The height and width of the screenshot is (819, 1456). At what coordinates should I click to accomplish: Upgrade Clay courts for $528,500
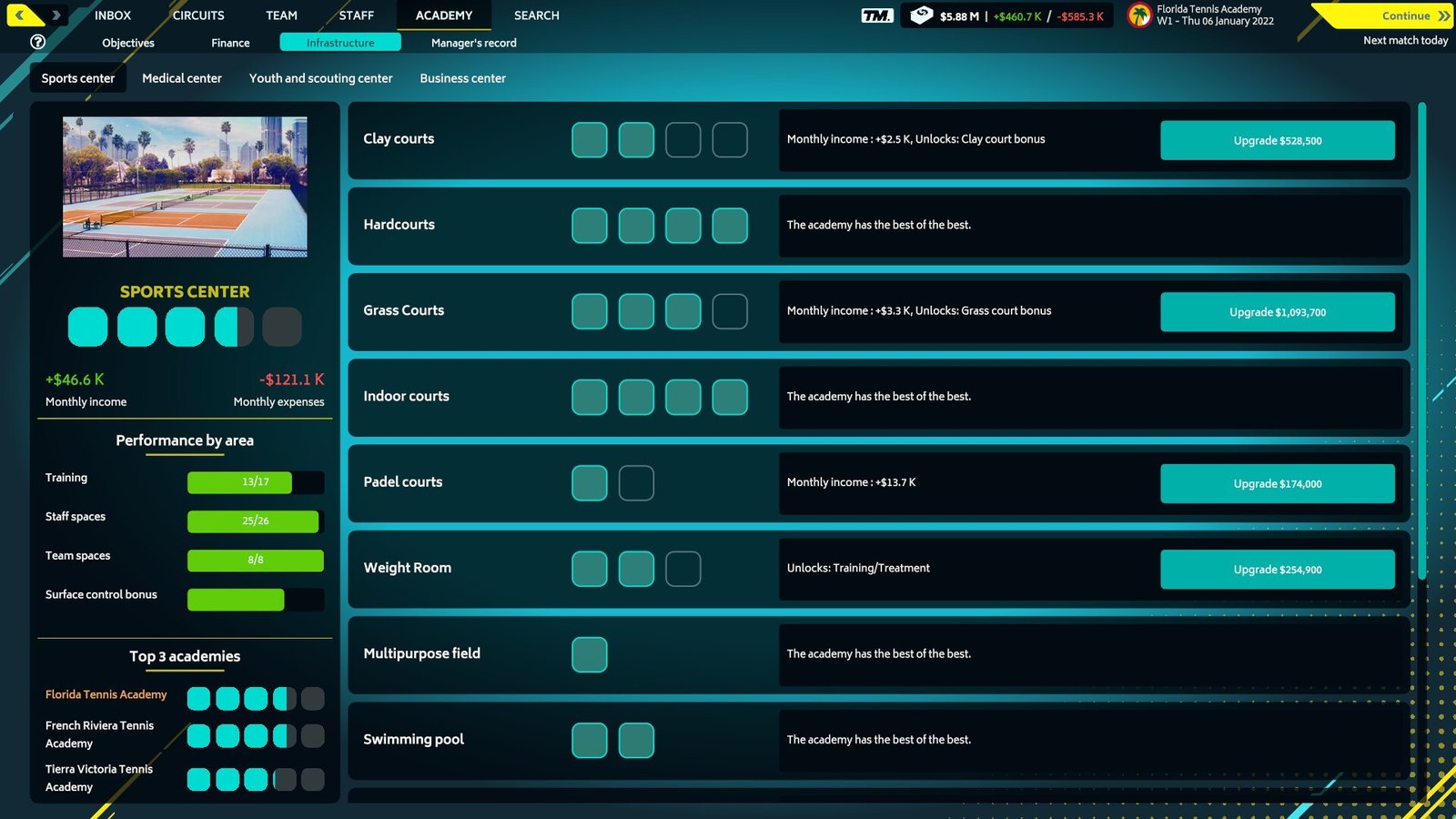[x=1277, y=140]
